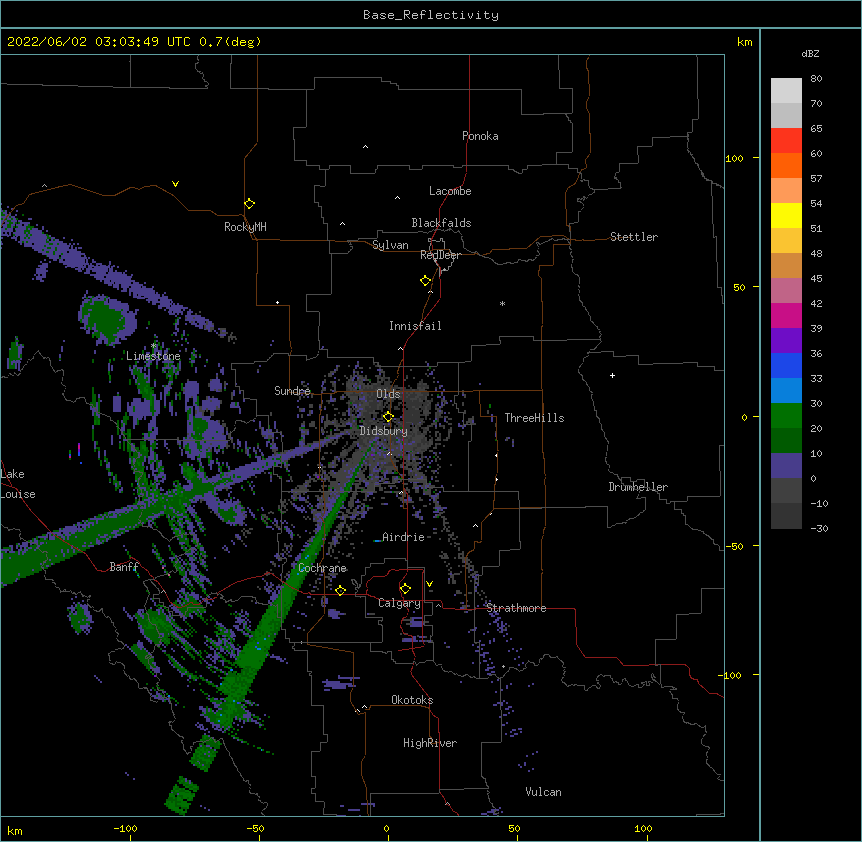Click the yellow marker above Calgary label

(405, 588)
